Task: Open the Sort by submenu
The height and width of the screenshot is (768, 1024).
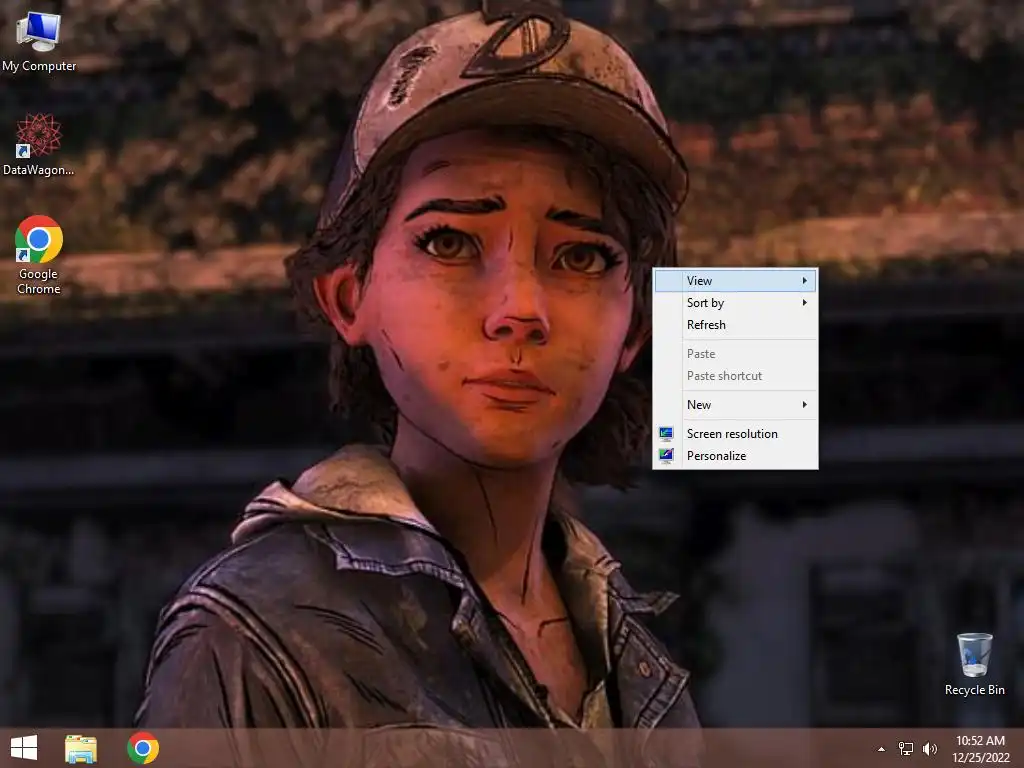Action: (x=735, y=303)
